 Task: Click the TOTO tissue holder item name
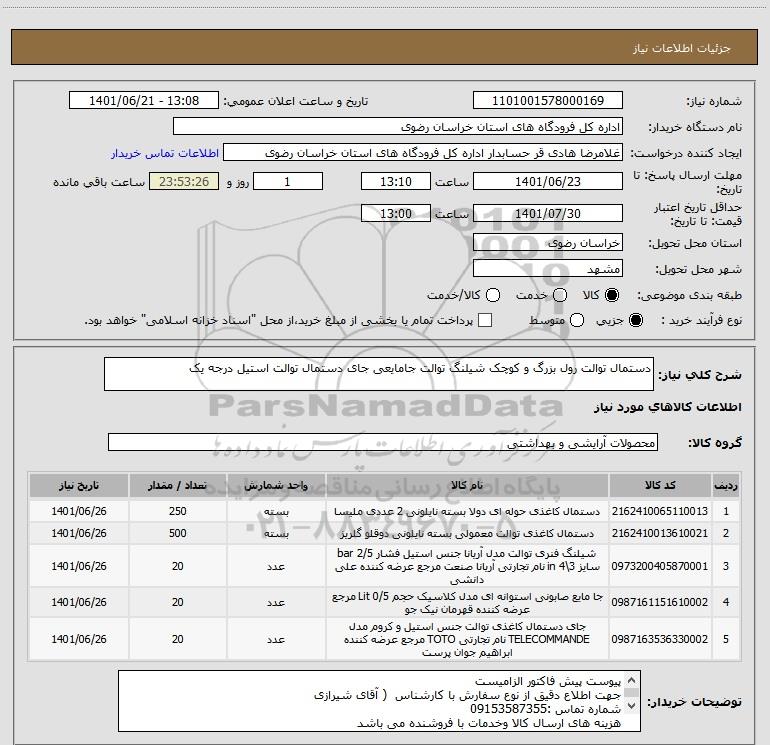pyautogui.click(x=467, y=639)
